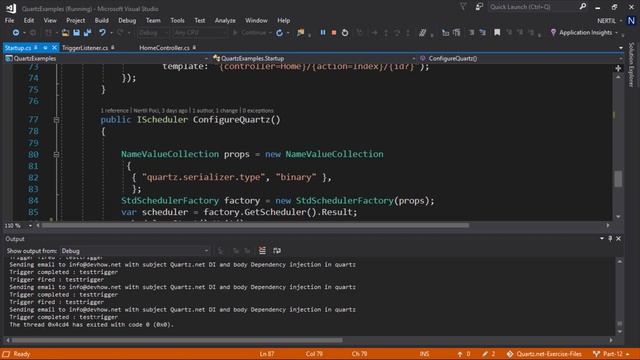Click the unpublished commits arrow in status bar
640x360 pixels.
click(460, 354)
